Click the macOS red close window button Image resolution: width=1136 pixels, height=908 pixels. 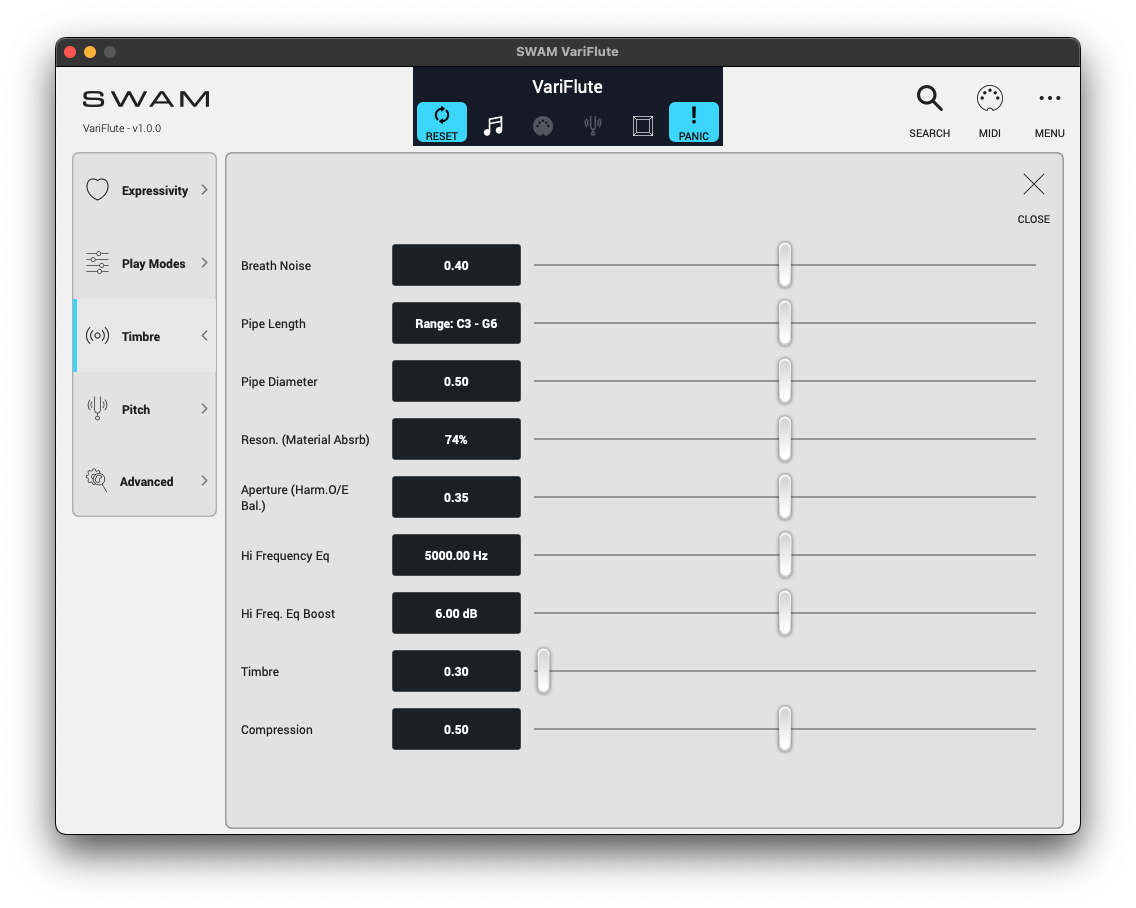click(x=70, y=51)
